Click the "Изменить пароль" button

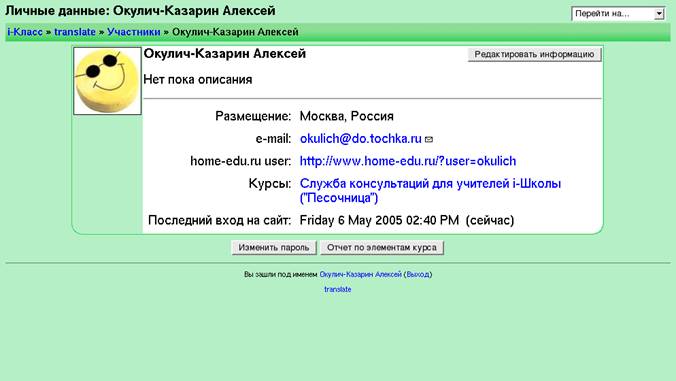(274, 248)
